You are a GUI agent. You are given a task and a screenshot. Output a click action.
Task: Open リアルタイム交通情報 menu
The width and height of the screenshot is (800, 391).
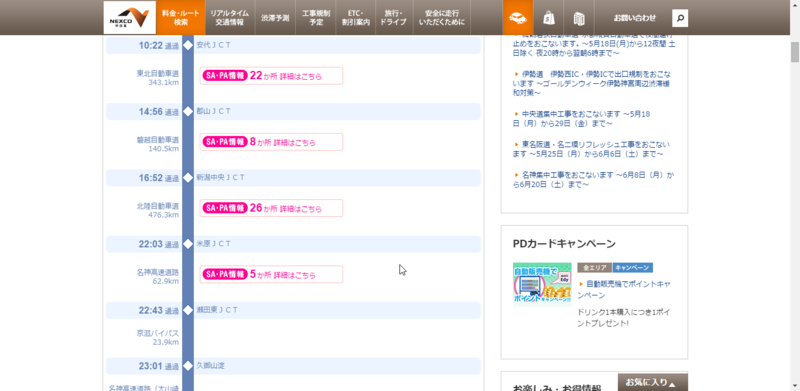[x=230, y=17]
